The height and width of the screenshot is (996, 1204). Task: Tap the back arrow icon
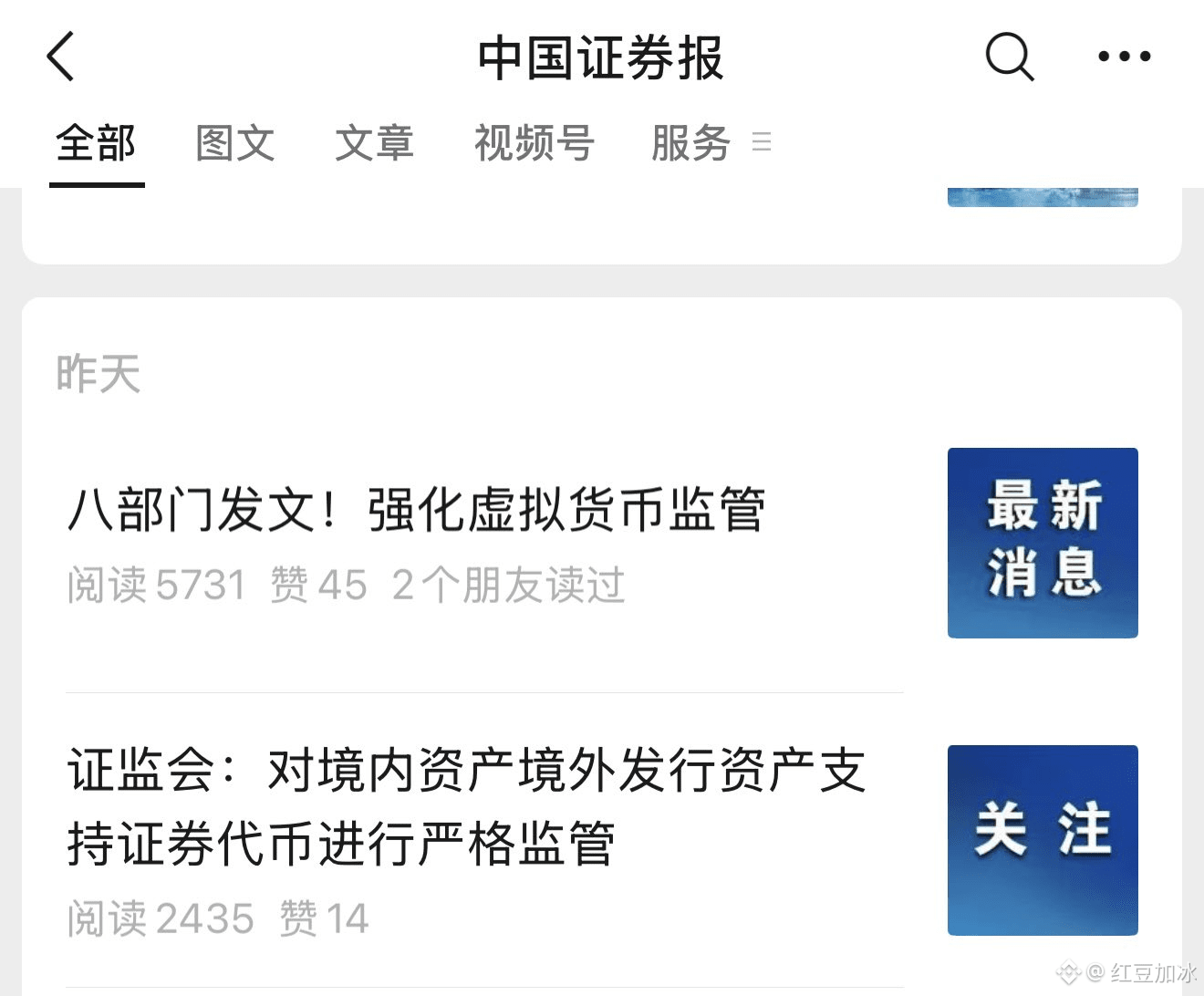pyautogui.click(x=60, y=57)
